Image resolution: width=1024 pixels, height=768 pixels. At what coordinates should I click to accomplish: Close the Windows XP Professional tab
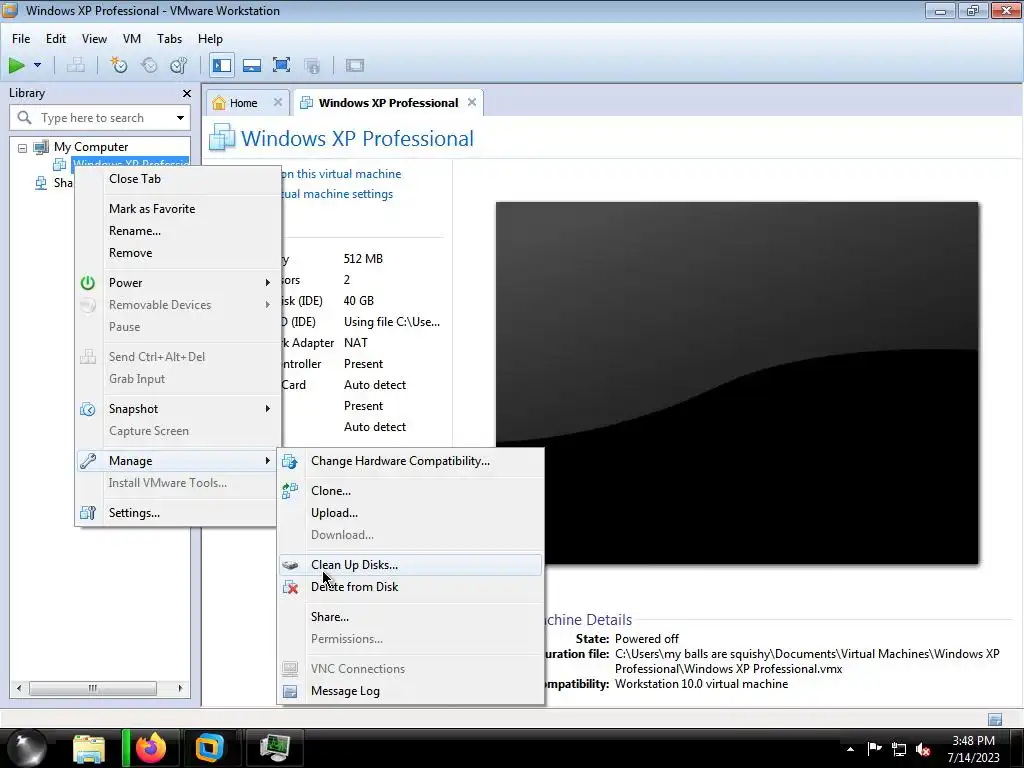(472, 103)
